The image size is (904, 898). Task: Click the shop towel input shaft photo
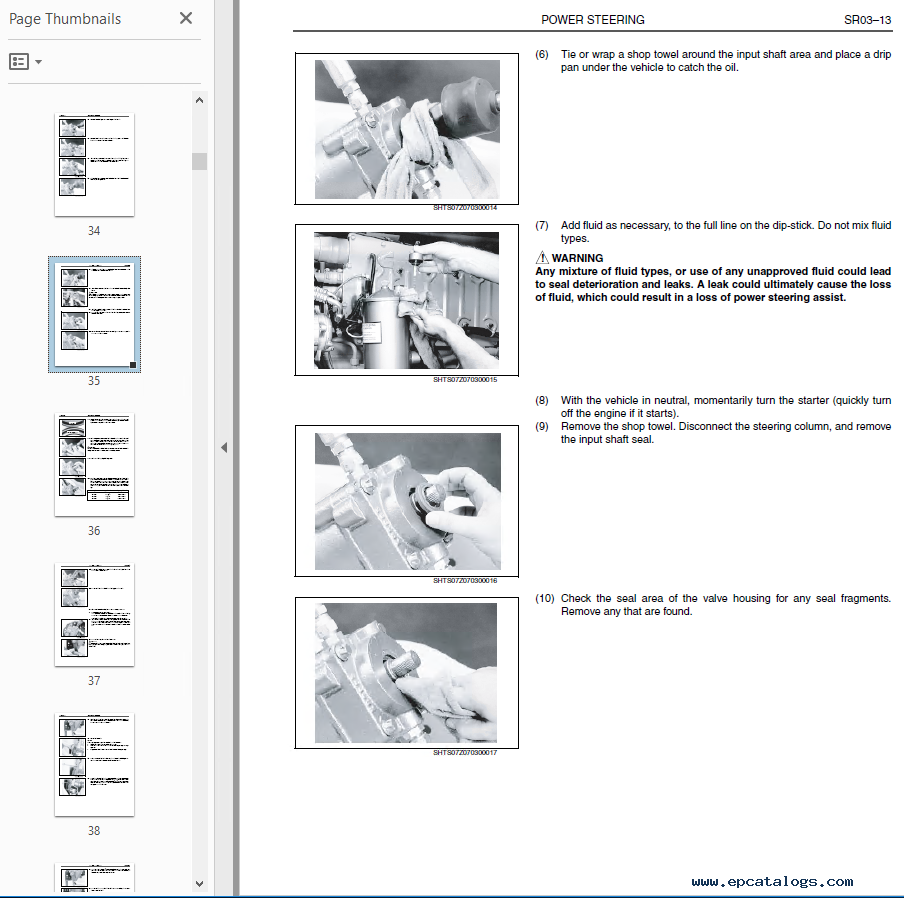pyautogui.click(x=406, y=129)
